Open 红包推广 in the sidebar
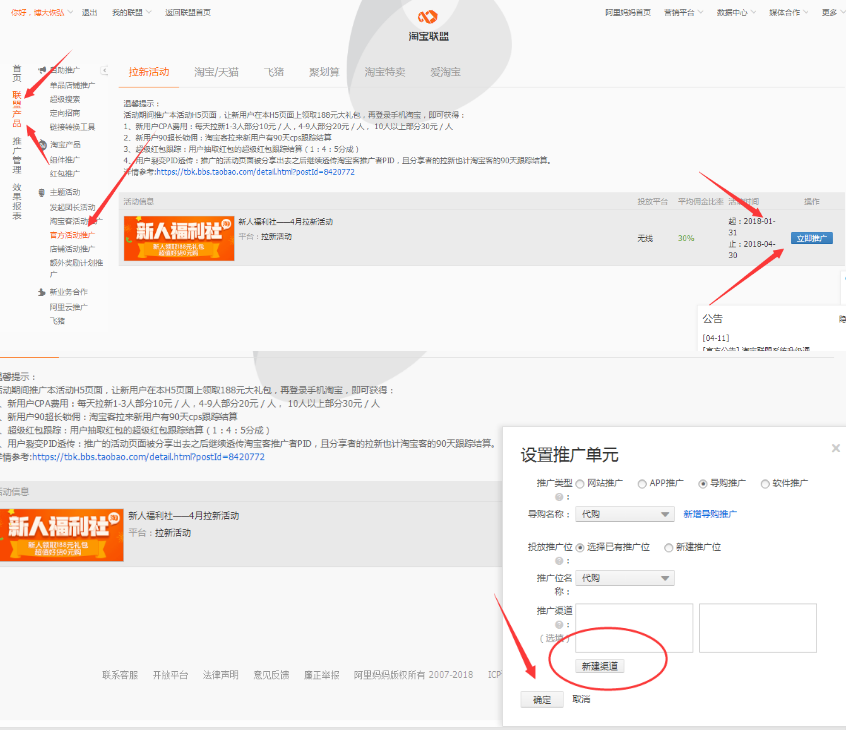 pyautogui.click(x=65, y=174)
